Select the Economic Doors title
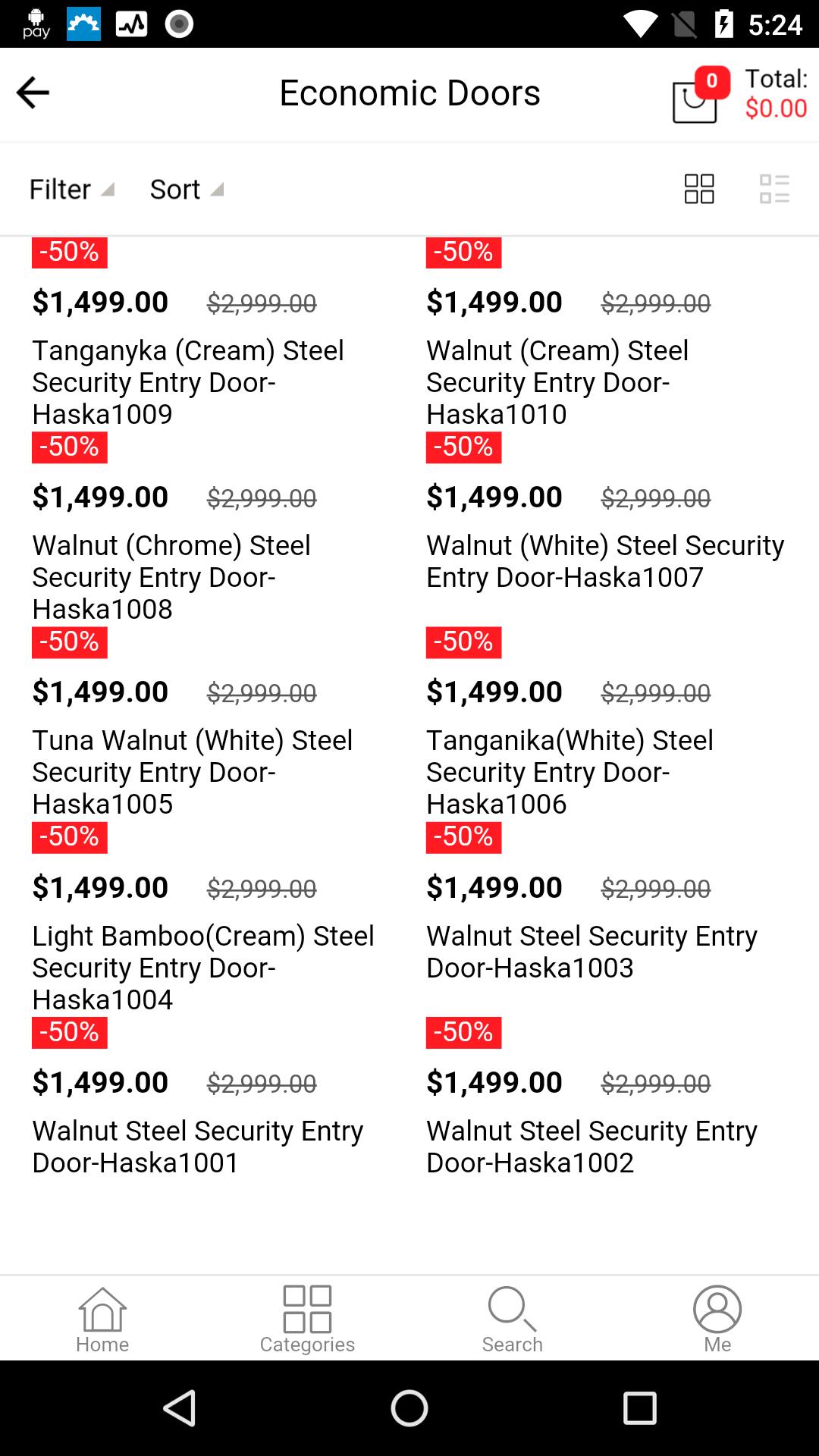 (x=409, y=92)
